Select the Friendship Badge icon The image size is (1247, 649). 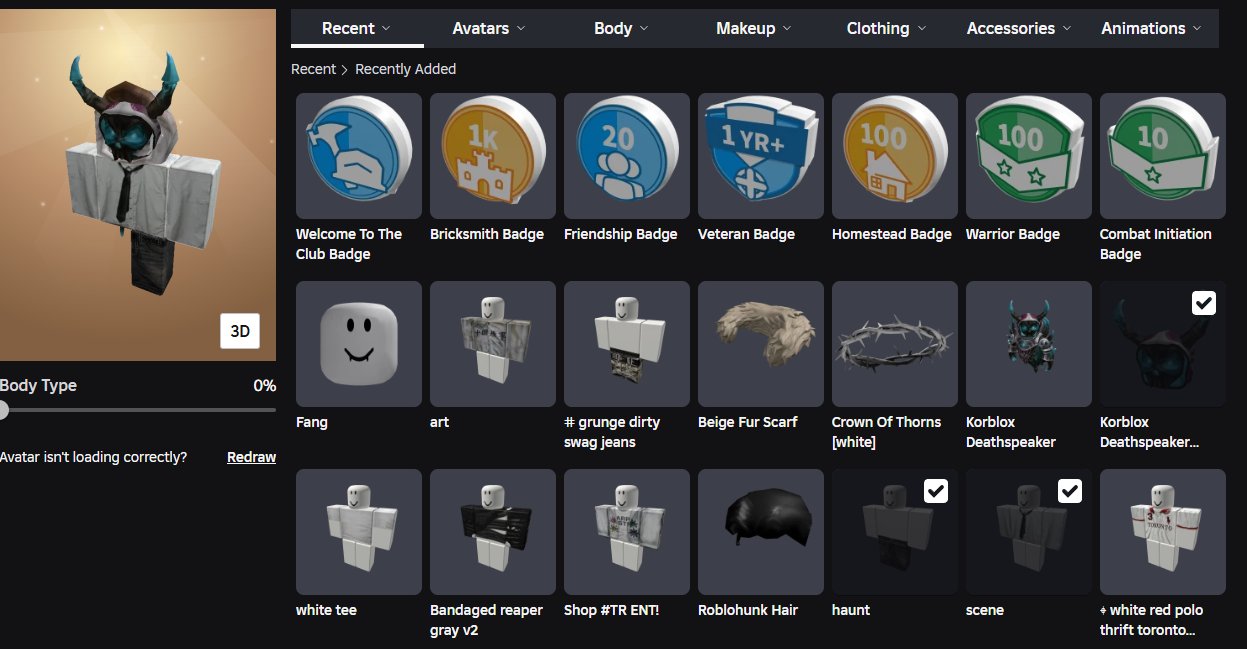pyautogui.click(x=627, y=156)
